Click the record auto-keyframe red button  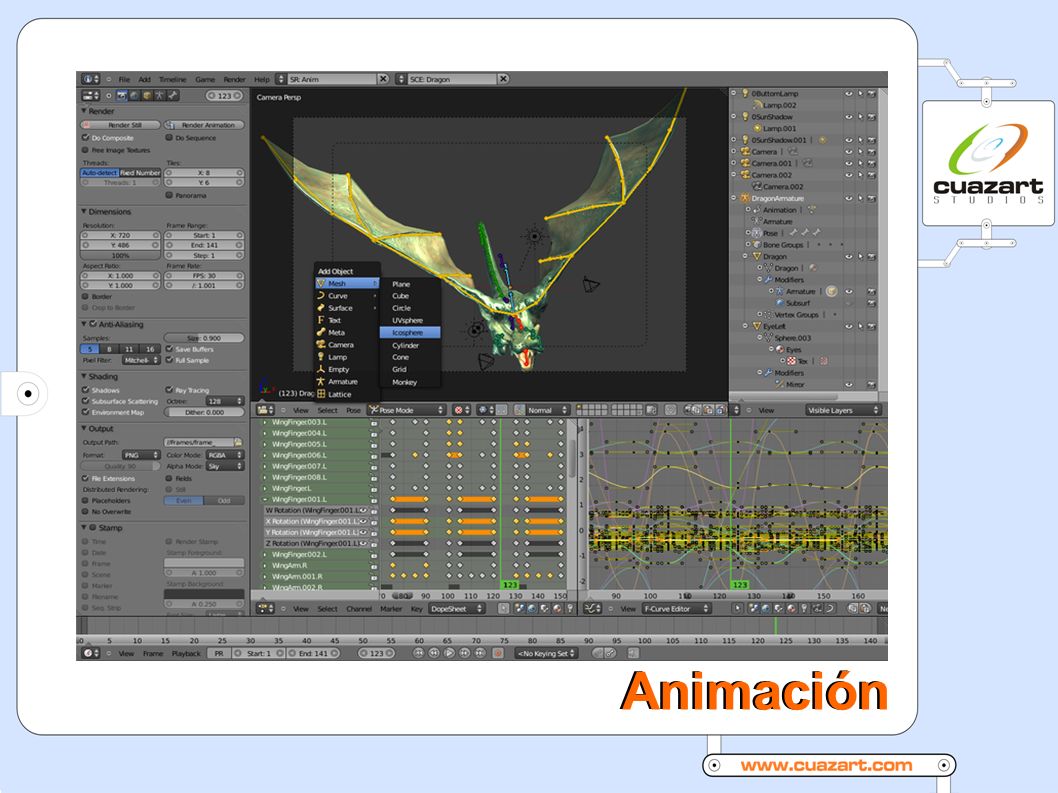(x=498, y=653)
